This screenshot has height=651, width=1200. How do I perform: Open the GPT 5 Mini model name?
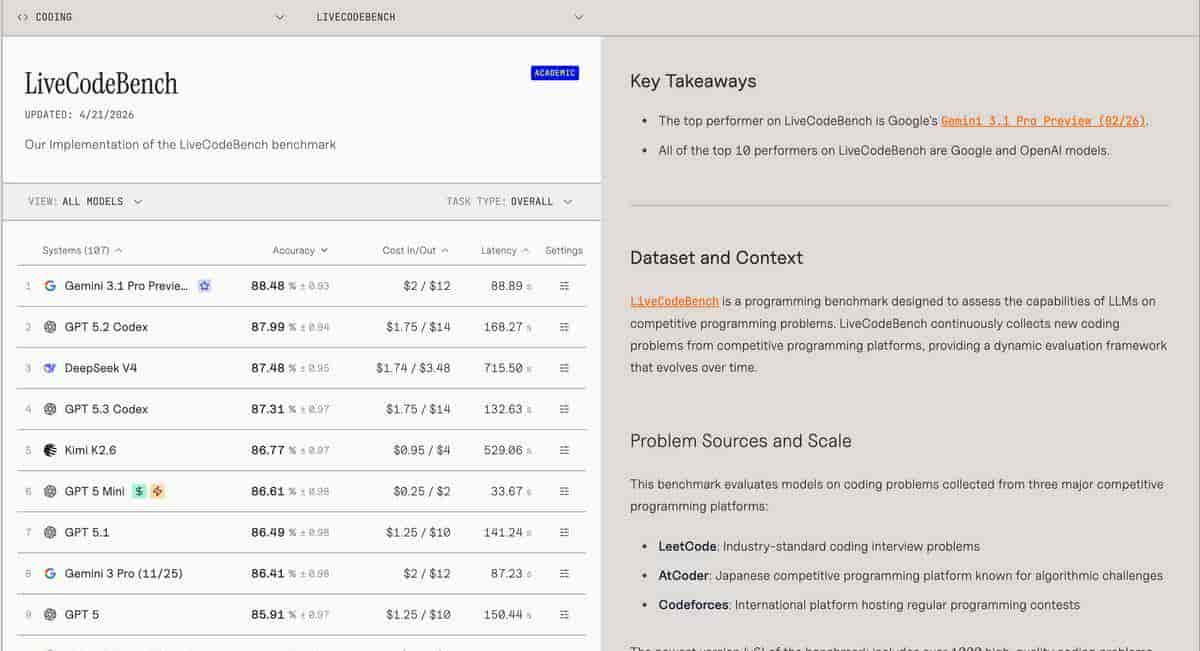click(95, 491)
